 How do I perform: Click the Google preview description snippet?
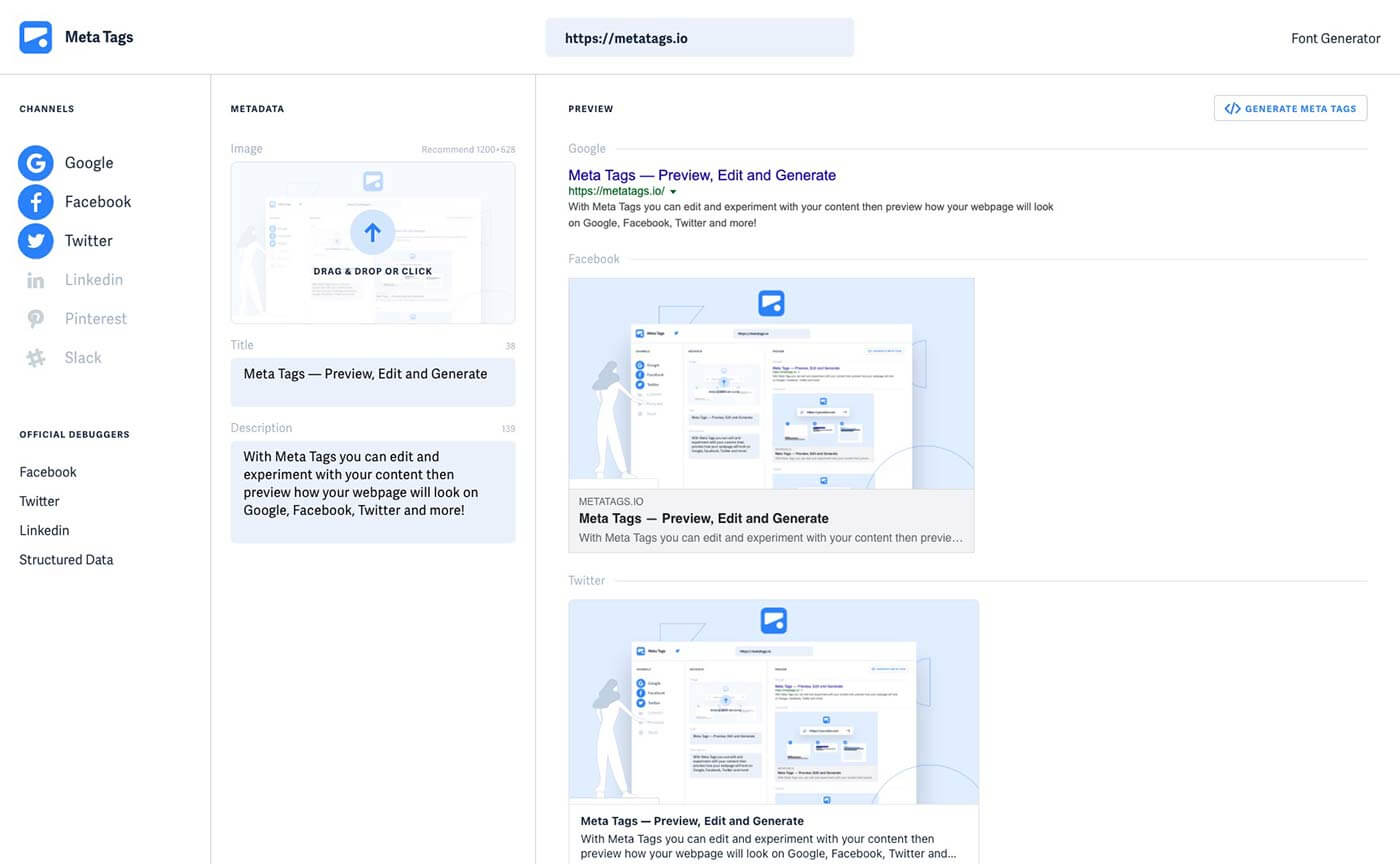811,215
